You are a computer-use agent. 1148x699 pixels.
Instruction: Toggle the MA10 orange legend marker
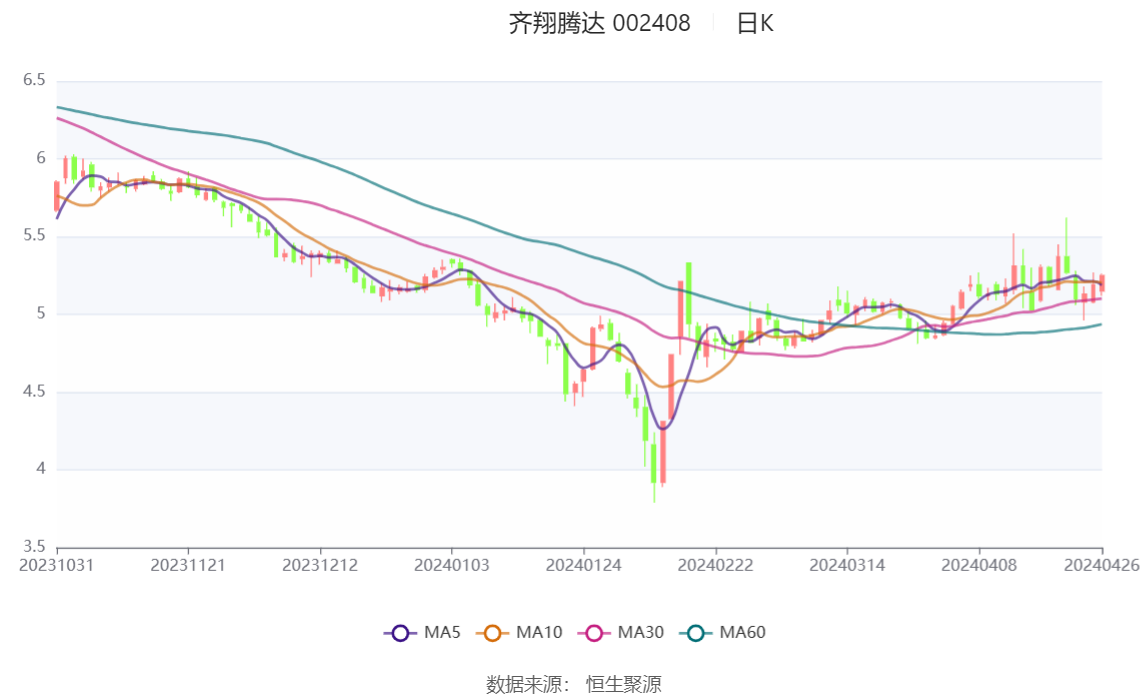[x=492, y=632]
